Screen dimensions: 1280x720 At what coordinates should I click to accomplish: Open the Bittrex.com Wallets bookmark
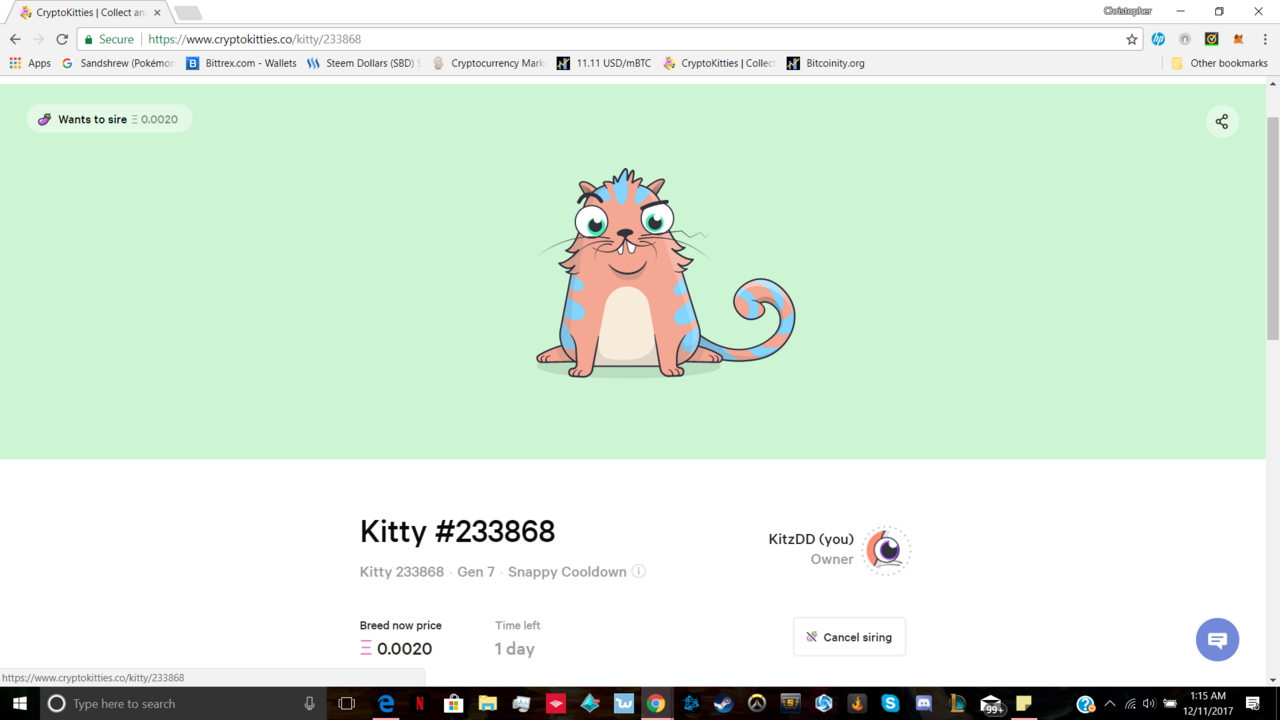tap(241, 63)
